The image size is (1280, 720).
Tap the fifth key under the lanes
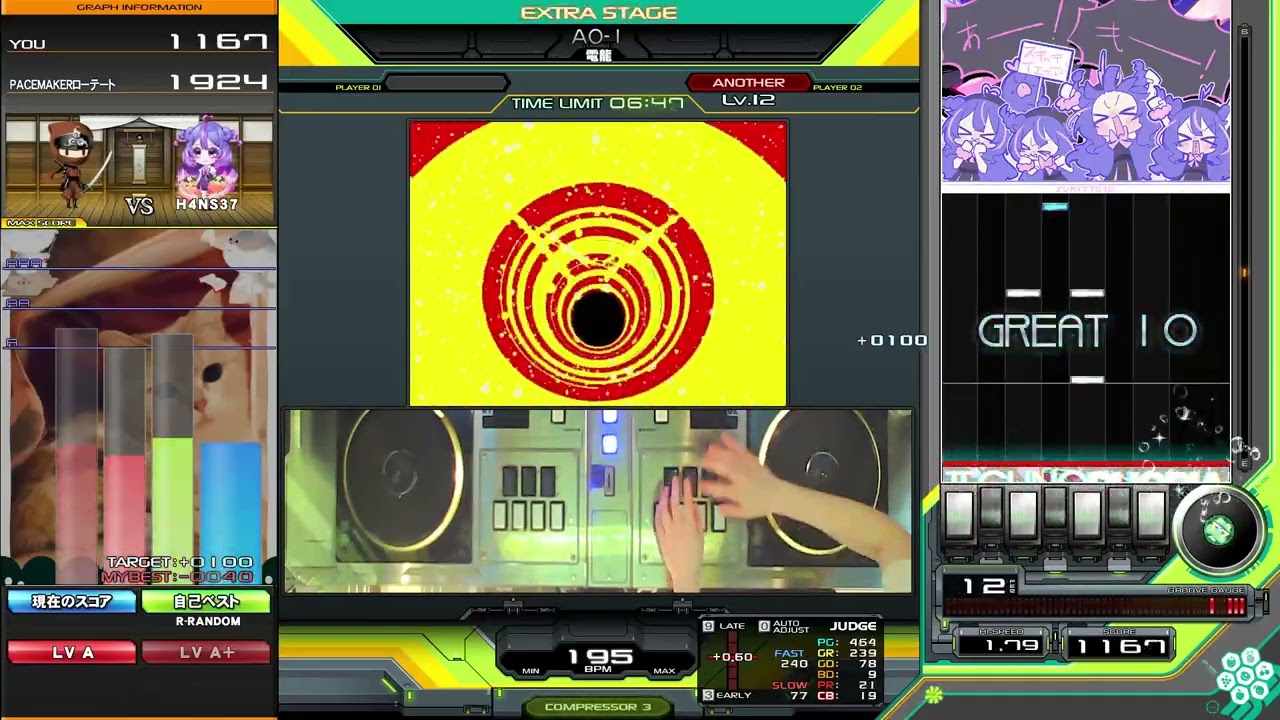tap(1087, 515)
